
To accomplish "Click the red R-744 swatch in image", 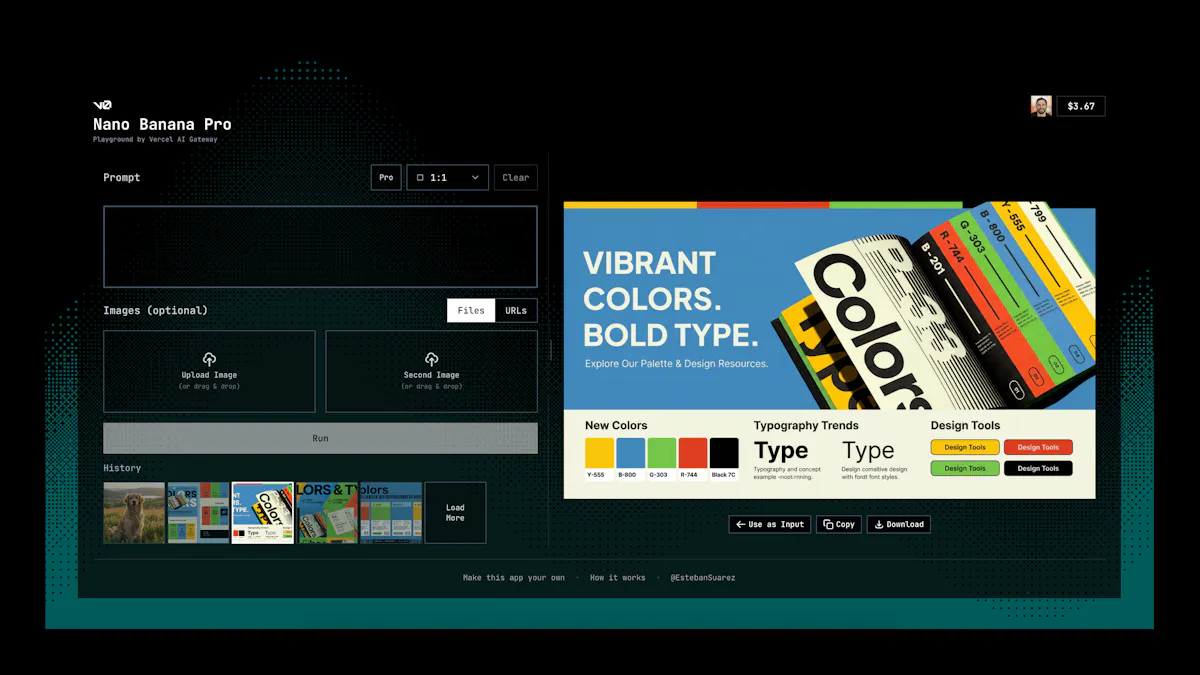I will click(693, 452).
